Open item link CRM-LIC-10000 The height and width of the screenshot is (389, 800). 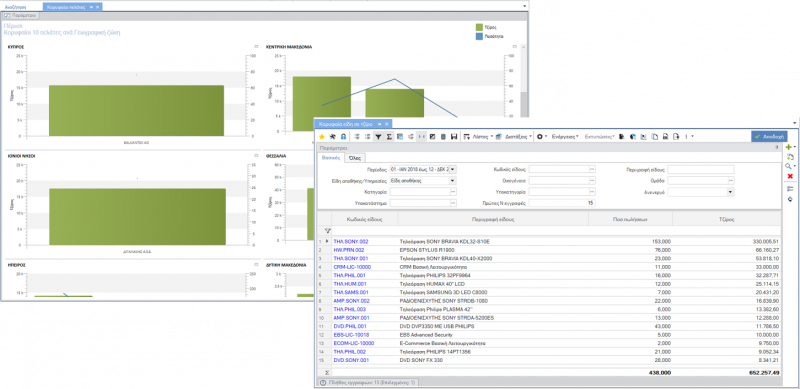click(352, 266)
